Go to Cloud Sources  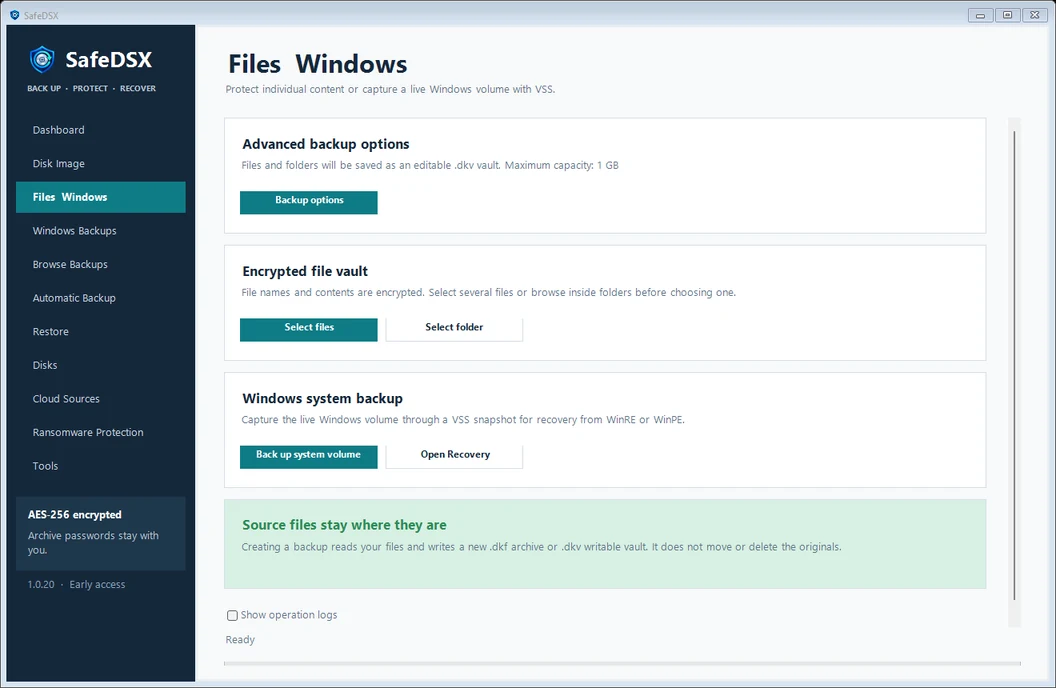(100, 399)
